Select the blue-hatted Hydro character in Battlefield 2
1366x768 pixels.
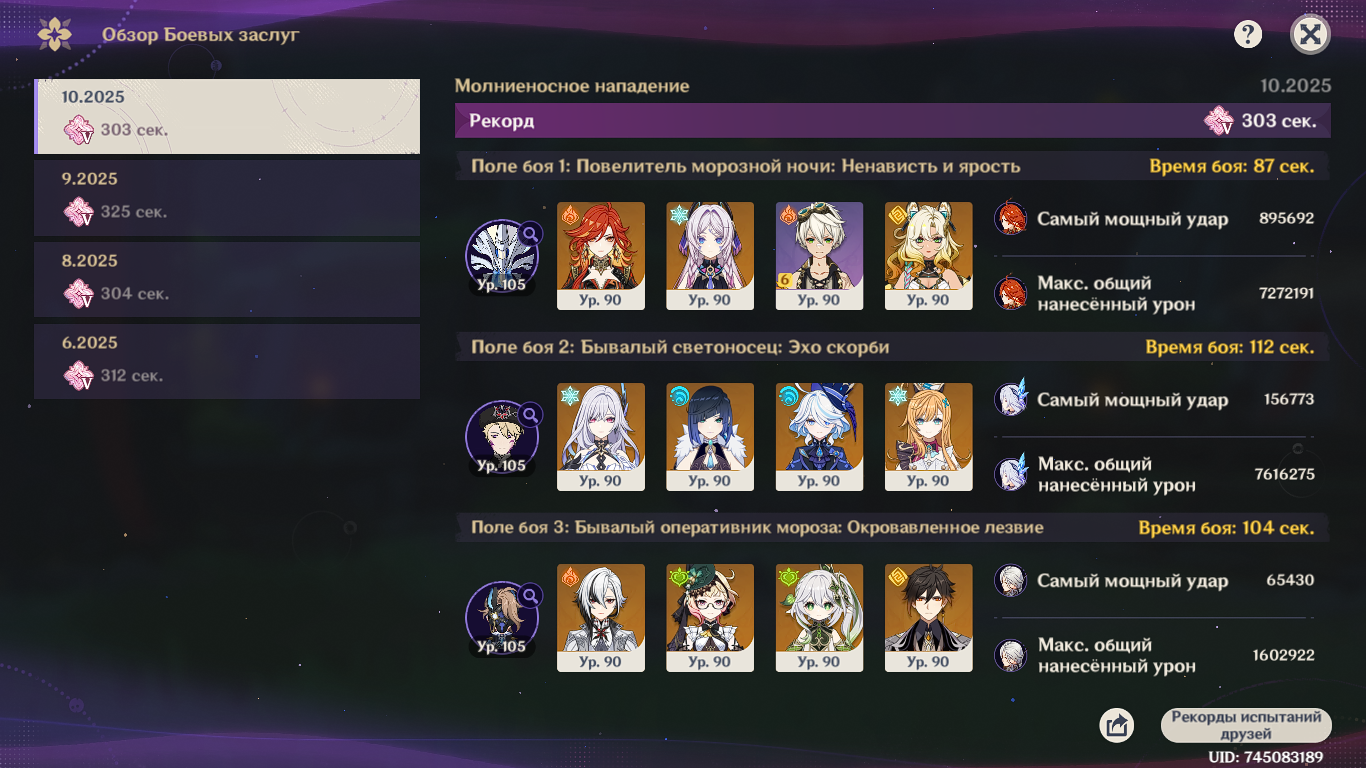tap(820, 437)
